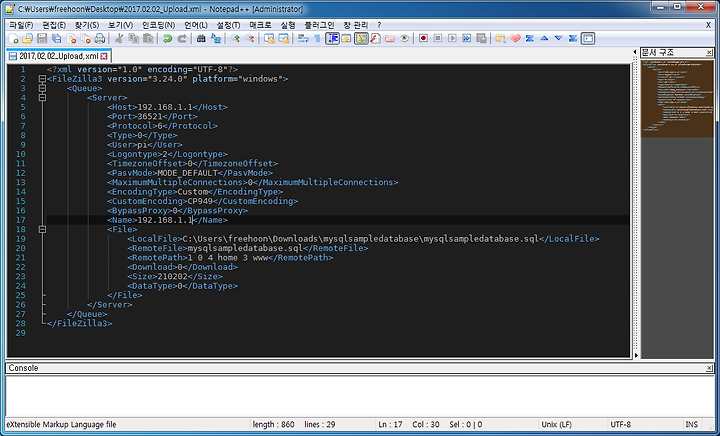The image size is (720, 436).
Task: Start macro recording with the red dot icon
Action: click(x=423, y=39)
